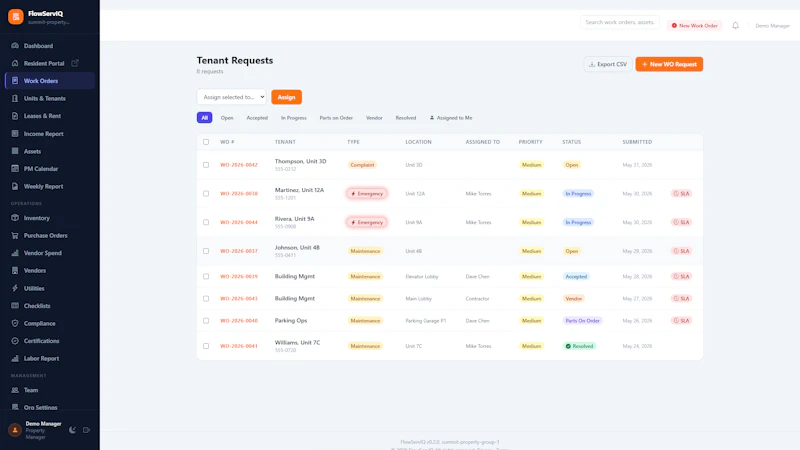Screen dimensions: 800x450
Task: Filter requests by Parts on Order tab
Action: click(x=336, y=118)
